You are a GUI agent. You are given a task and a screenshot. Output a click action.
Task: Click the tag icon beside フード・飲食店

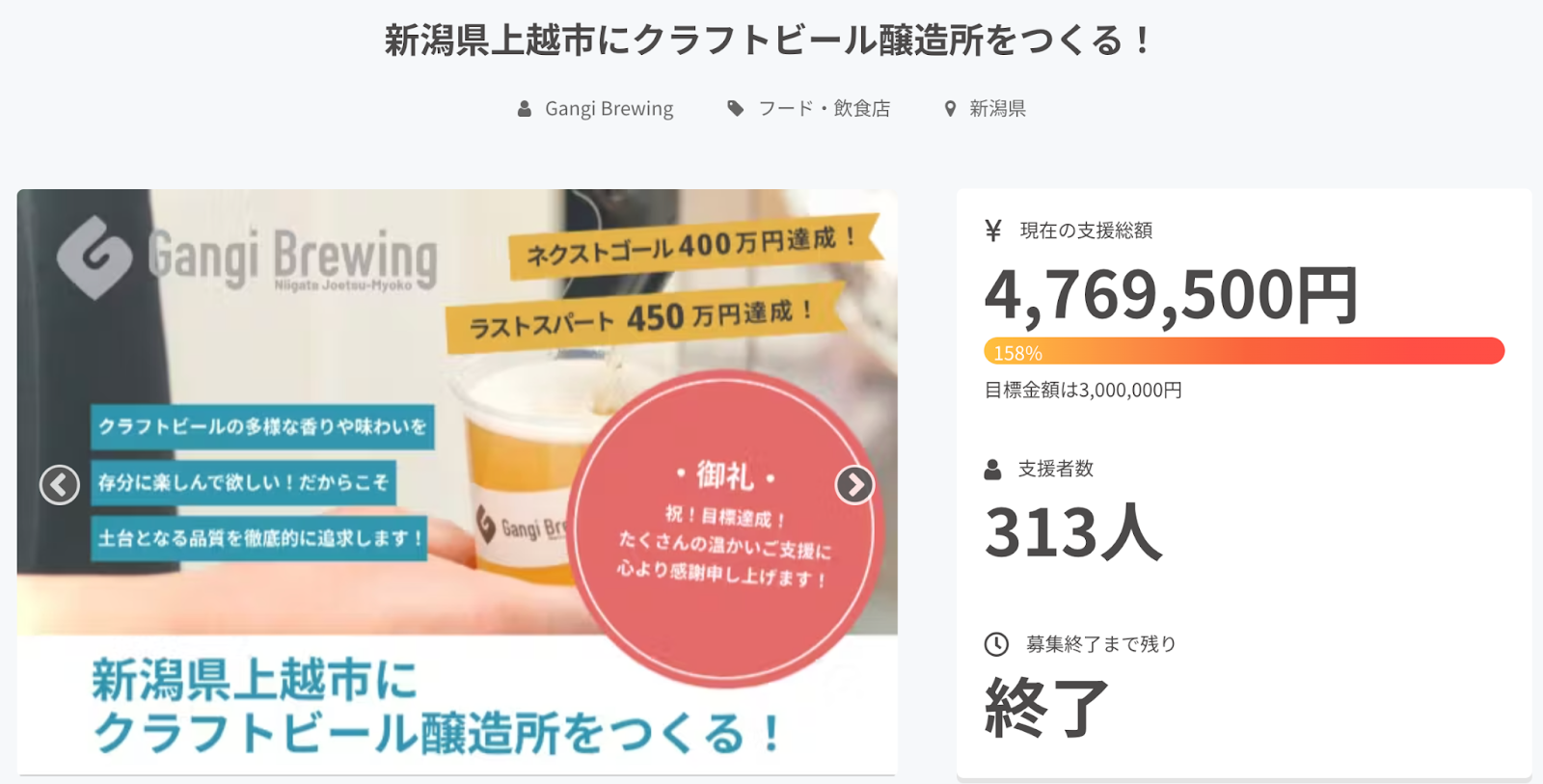pyautogui.click(x=736, y=109)
